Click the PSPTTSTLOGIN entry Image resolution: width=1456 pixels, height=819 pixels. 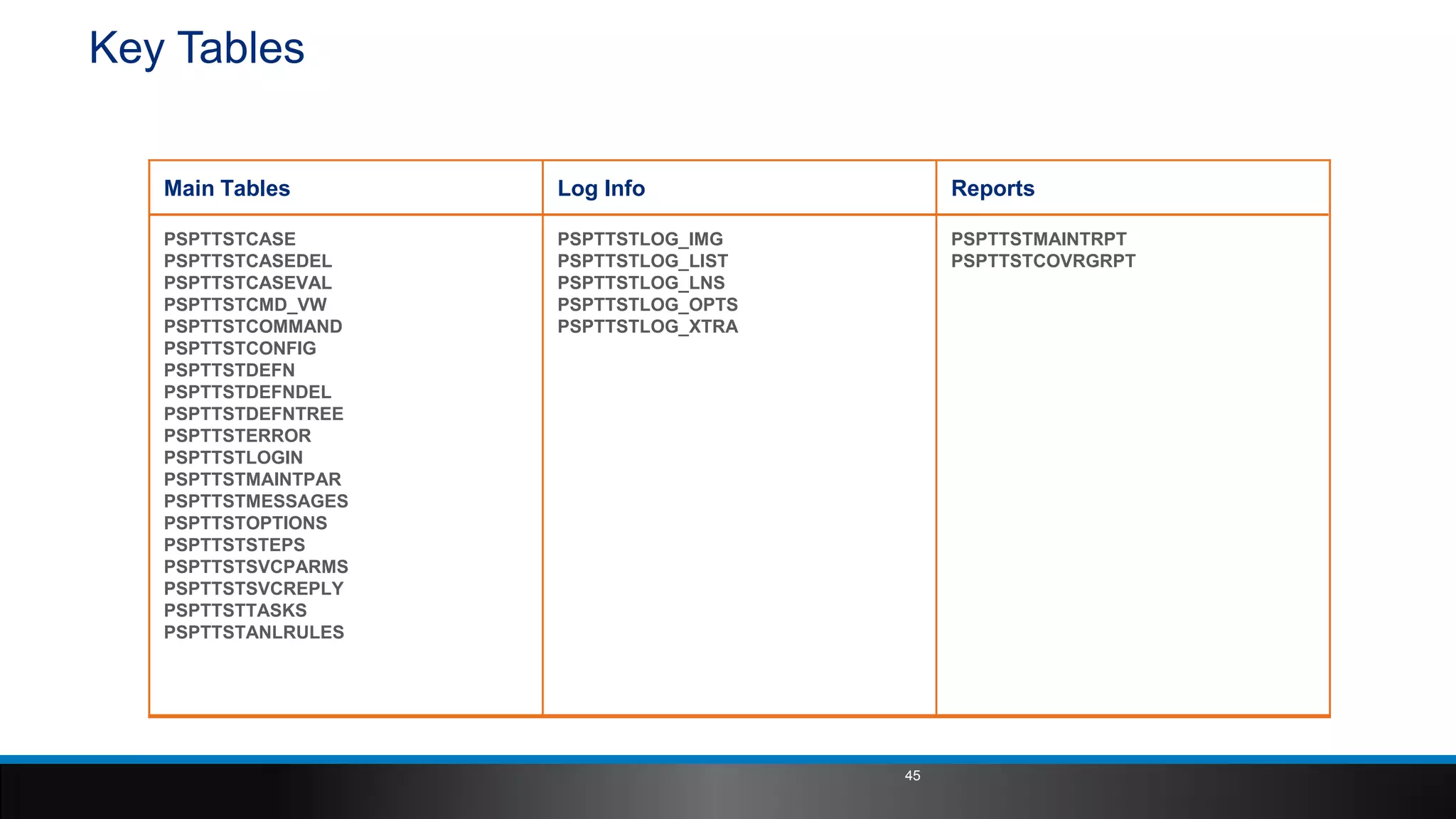pyautogui.click(x=233, y=458)
